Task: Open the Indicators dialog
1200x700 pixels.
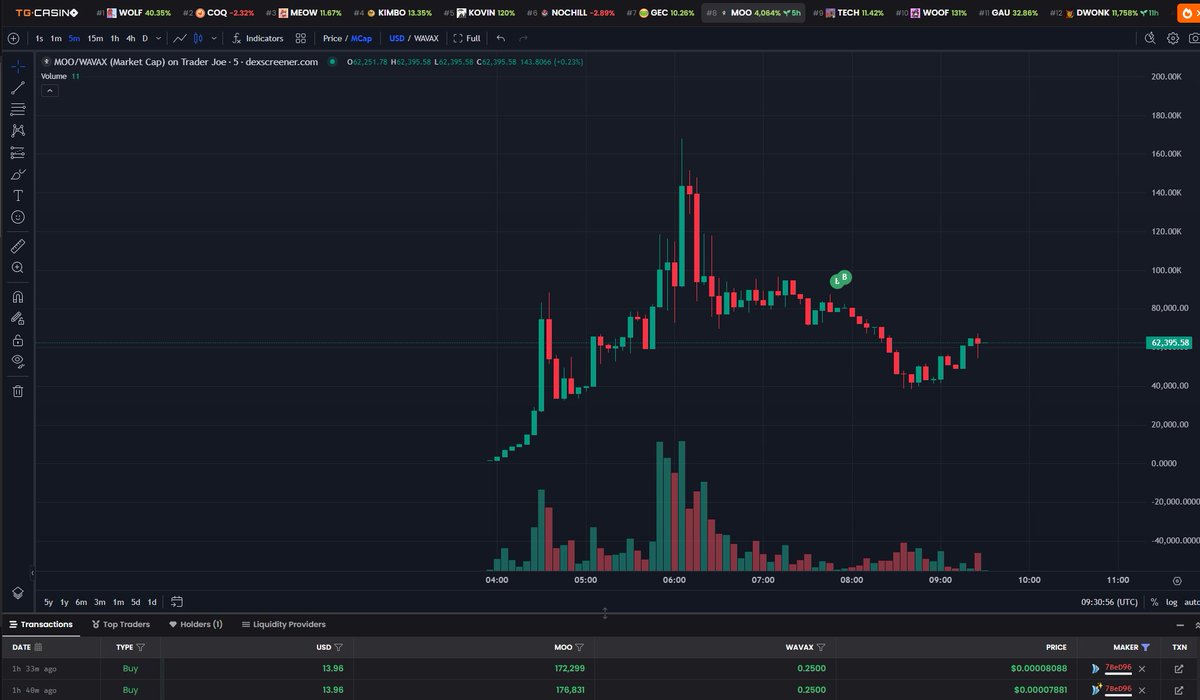Action: tap(258, 38)
